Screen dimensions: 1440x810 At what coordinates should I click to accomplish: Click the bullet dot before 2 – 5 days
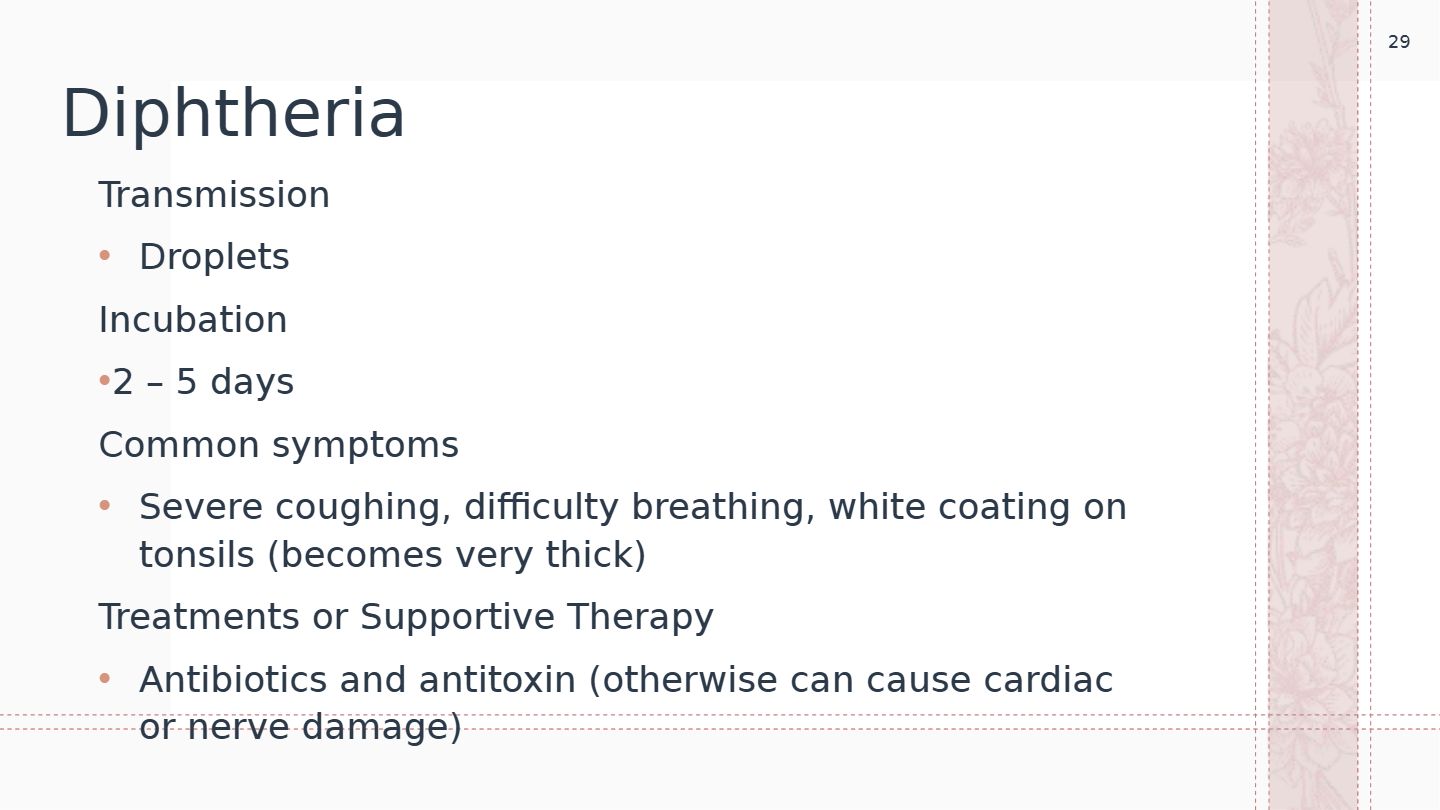point(104,381)
